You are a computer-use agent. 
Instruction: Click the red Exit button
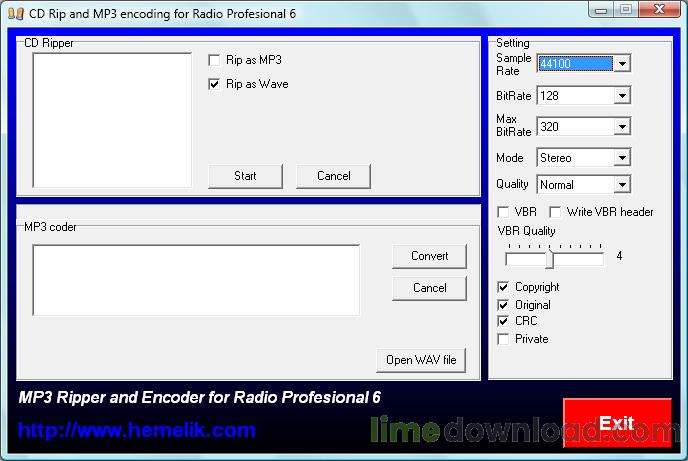617,423
